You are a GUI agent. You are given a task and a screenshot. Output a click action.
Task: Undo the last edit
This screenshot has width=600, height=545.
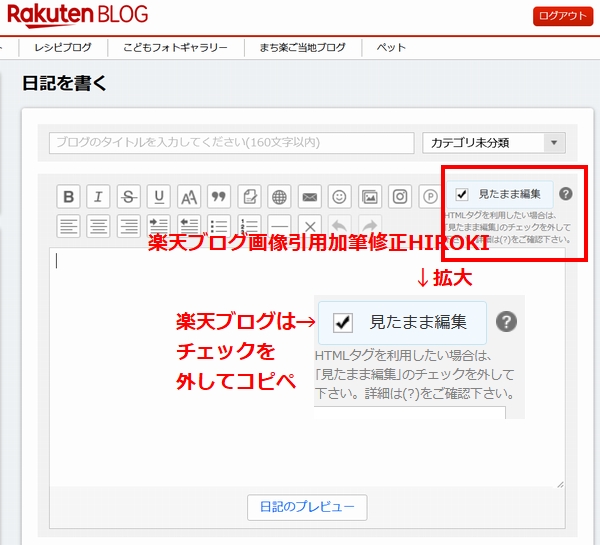[x=339, y=226]
